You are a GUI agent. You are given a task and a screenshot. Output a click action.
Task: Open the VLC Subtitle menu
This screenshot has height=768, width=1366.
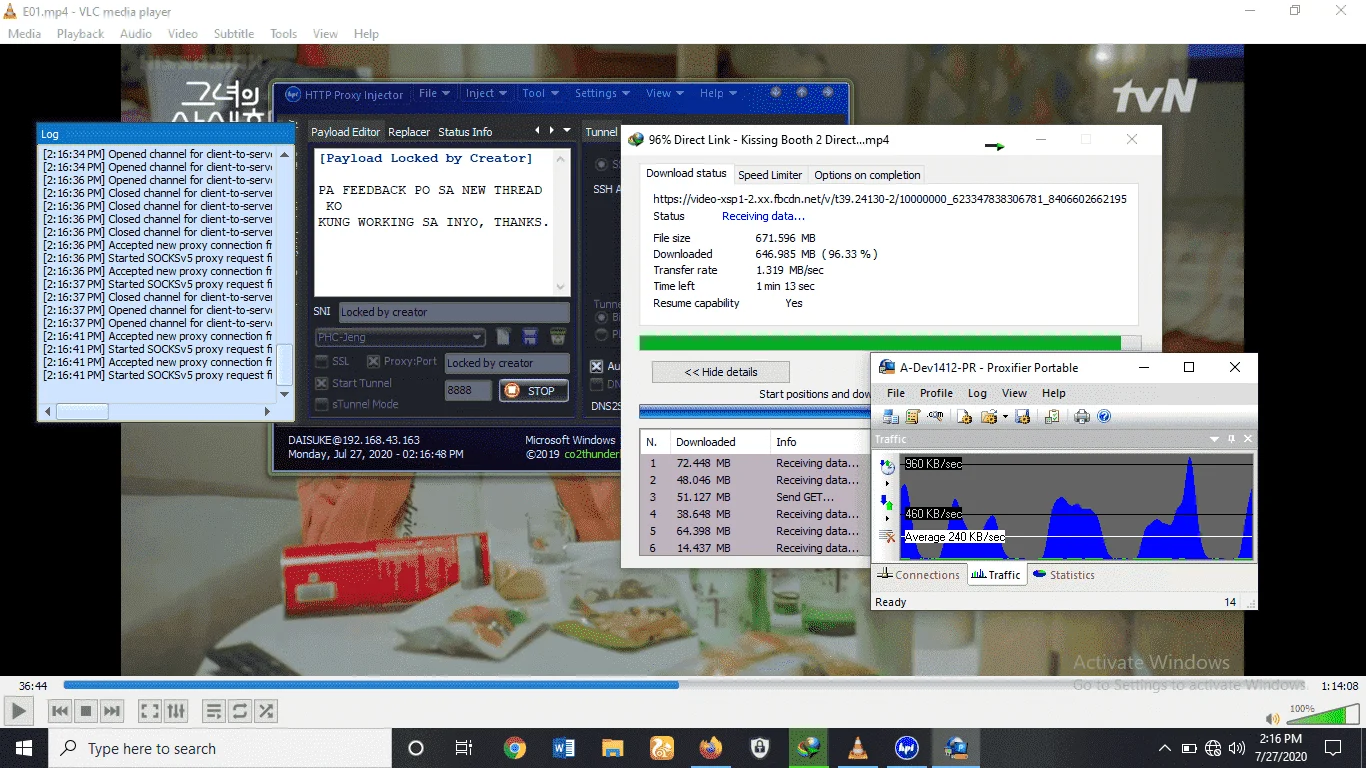[234, 33]
